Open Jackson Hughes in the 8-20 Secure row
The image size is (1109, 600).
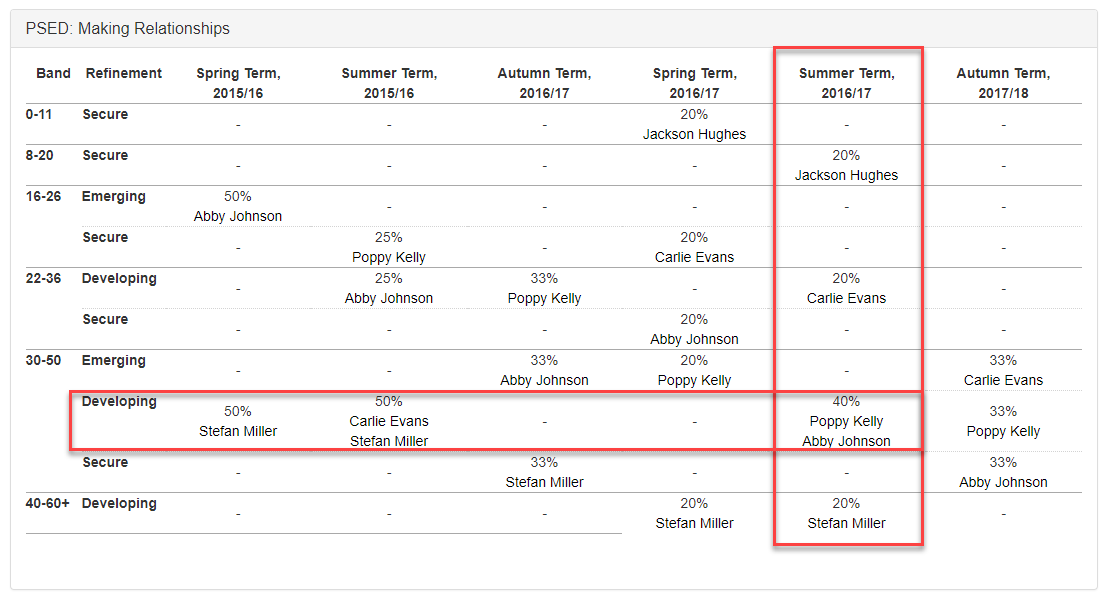point(846,175)
